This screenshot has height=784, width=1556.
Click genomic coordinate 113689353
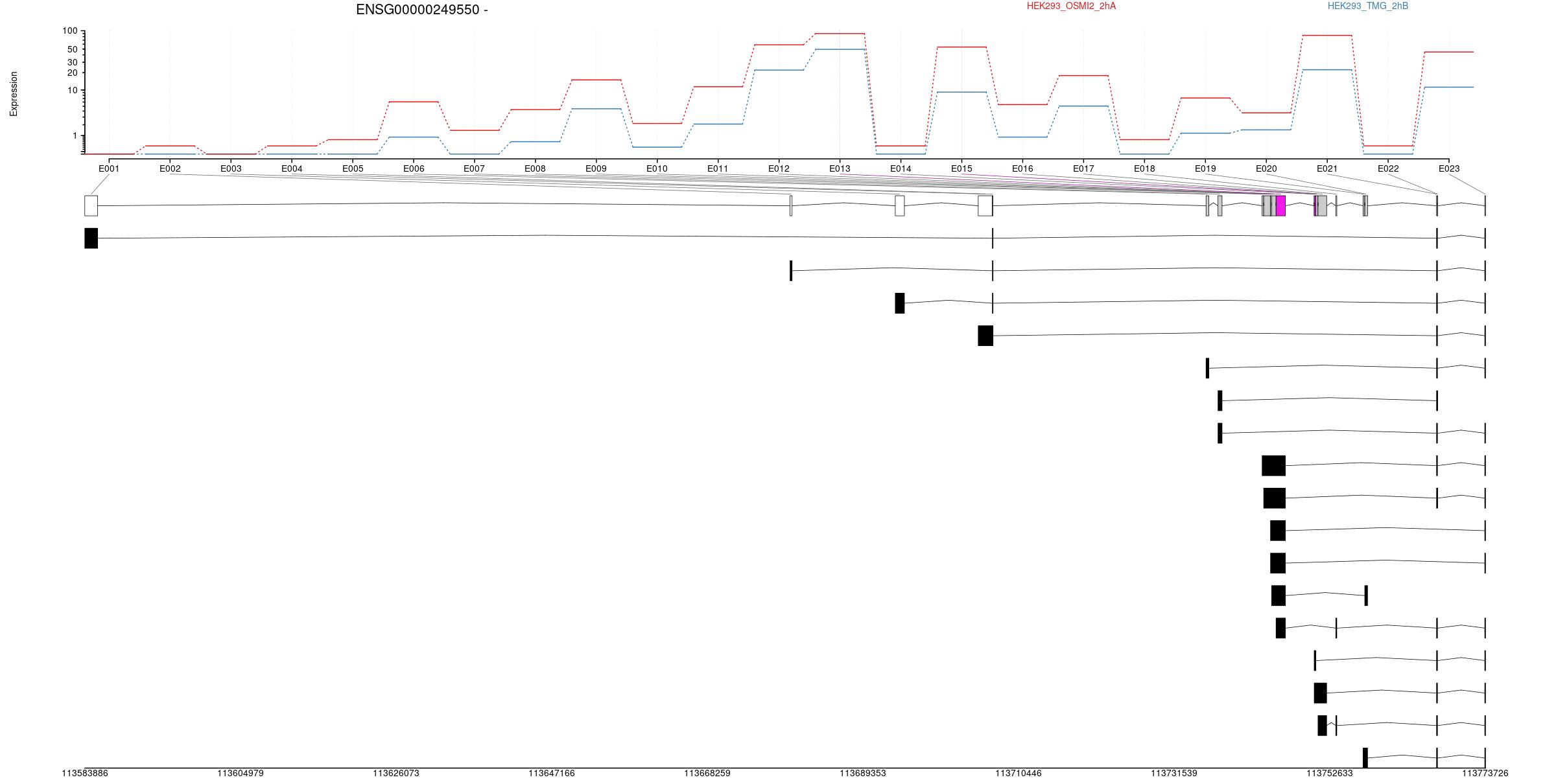tap(863, 773)
